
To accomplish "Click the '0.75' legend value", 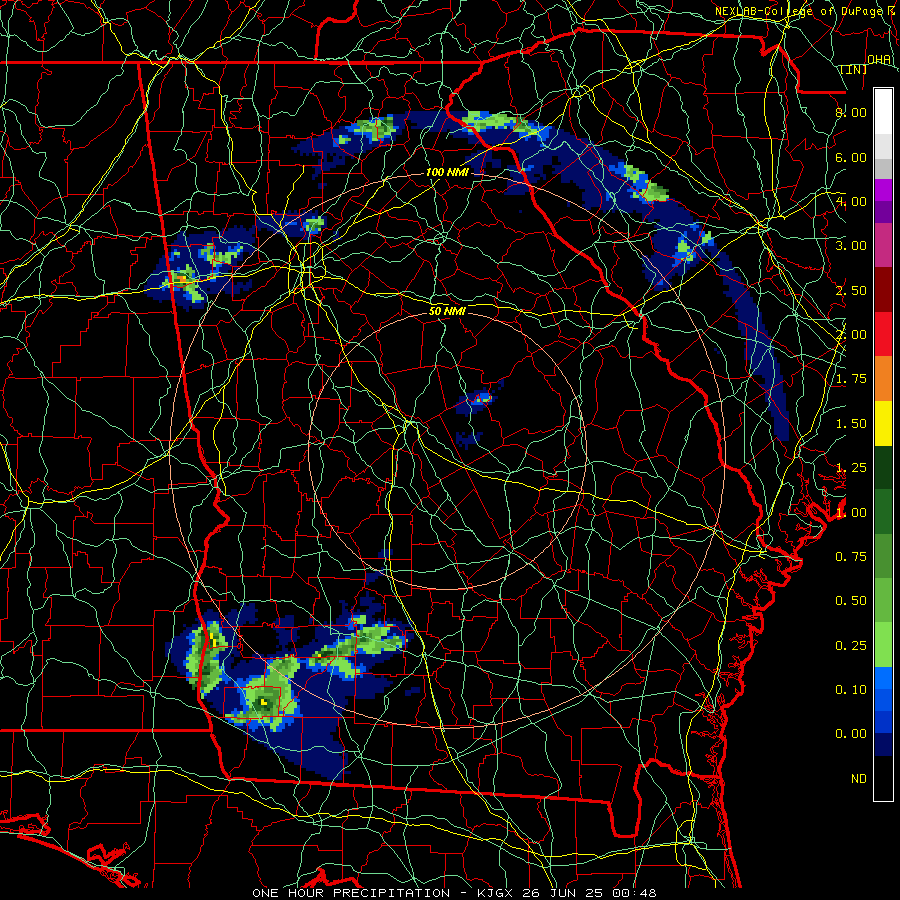I will coord(851,557).
